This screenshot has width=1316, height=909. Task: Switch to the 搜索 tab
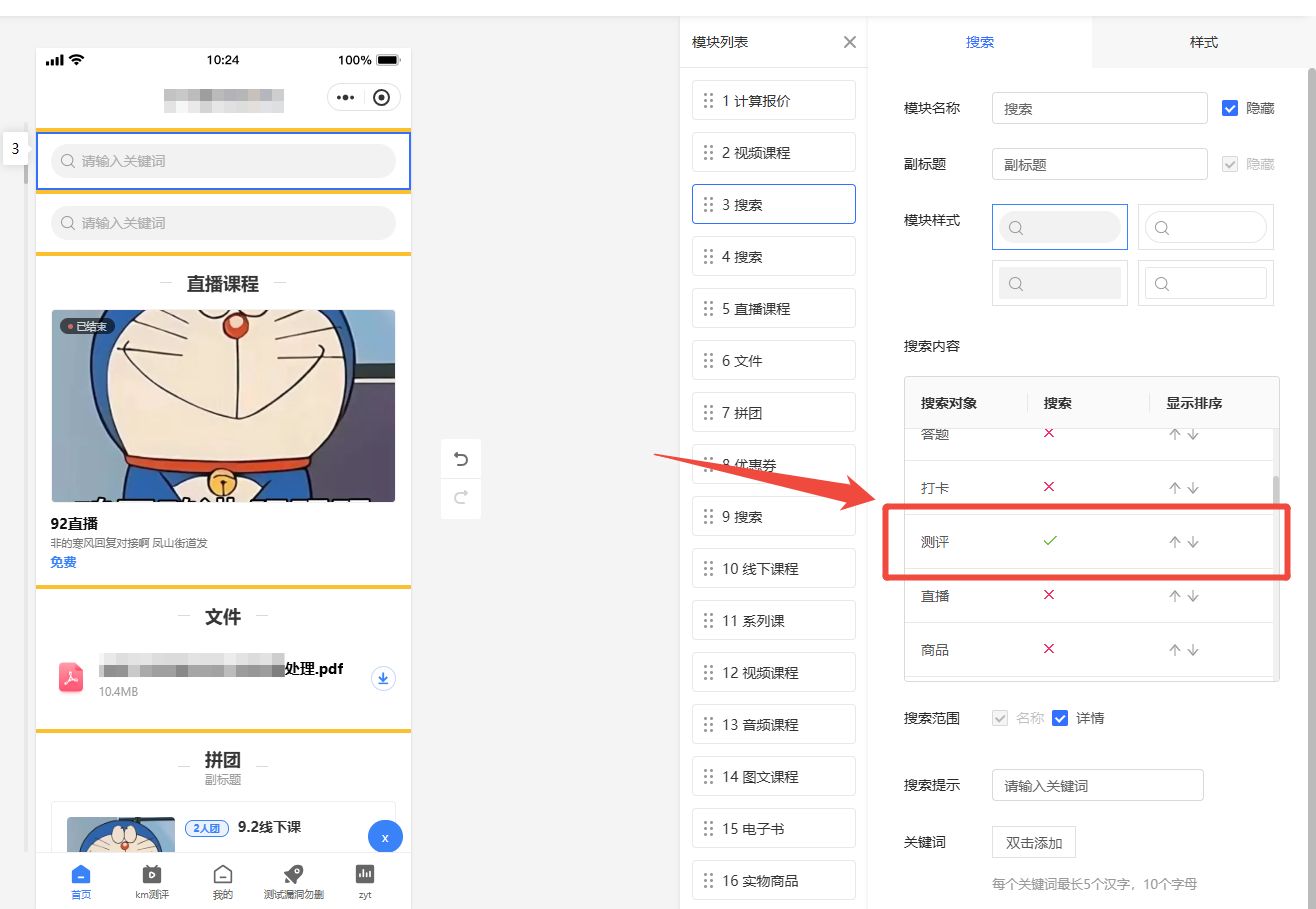click(980, 42)
